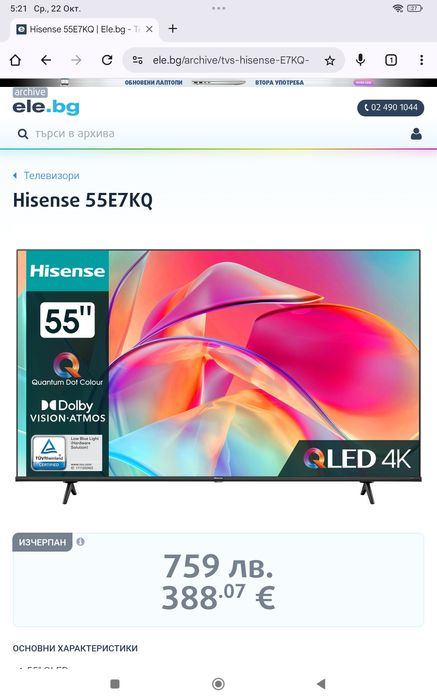Show info icon next to ИЗЧЕРПАН badge

click(x=80, y=542)
